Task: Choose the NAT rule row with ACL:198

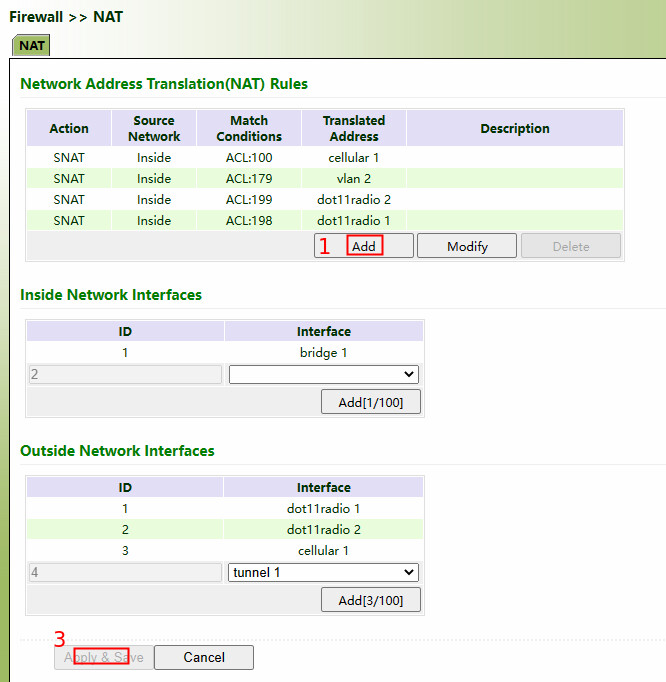Action: click(248, 220)
